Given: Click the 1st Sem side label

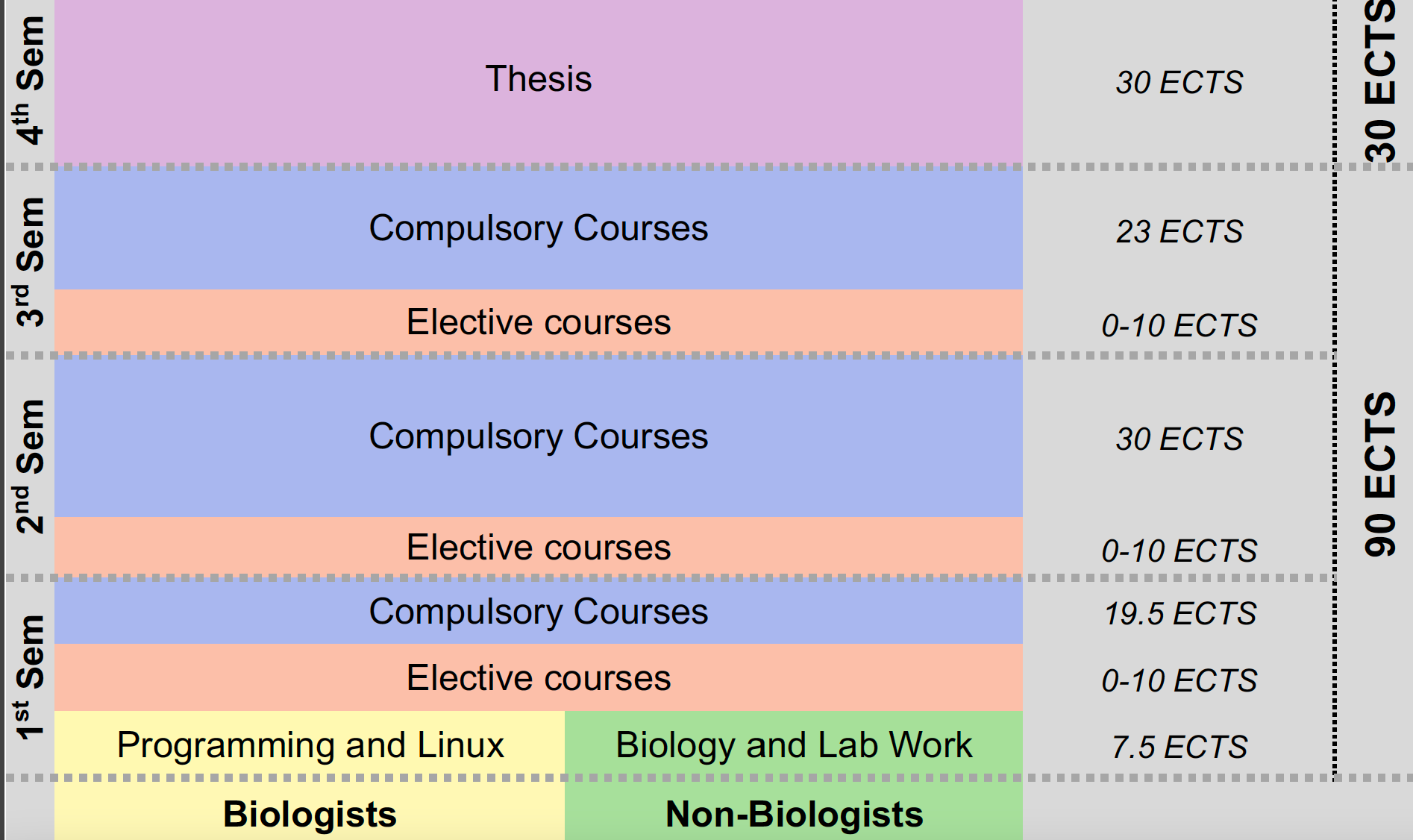Looking at the screenshot, I should click(x=30, y=677).
